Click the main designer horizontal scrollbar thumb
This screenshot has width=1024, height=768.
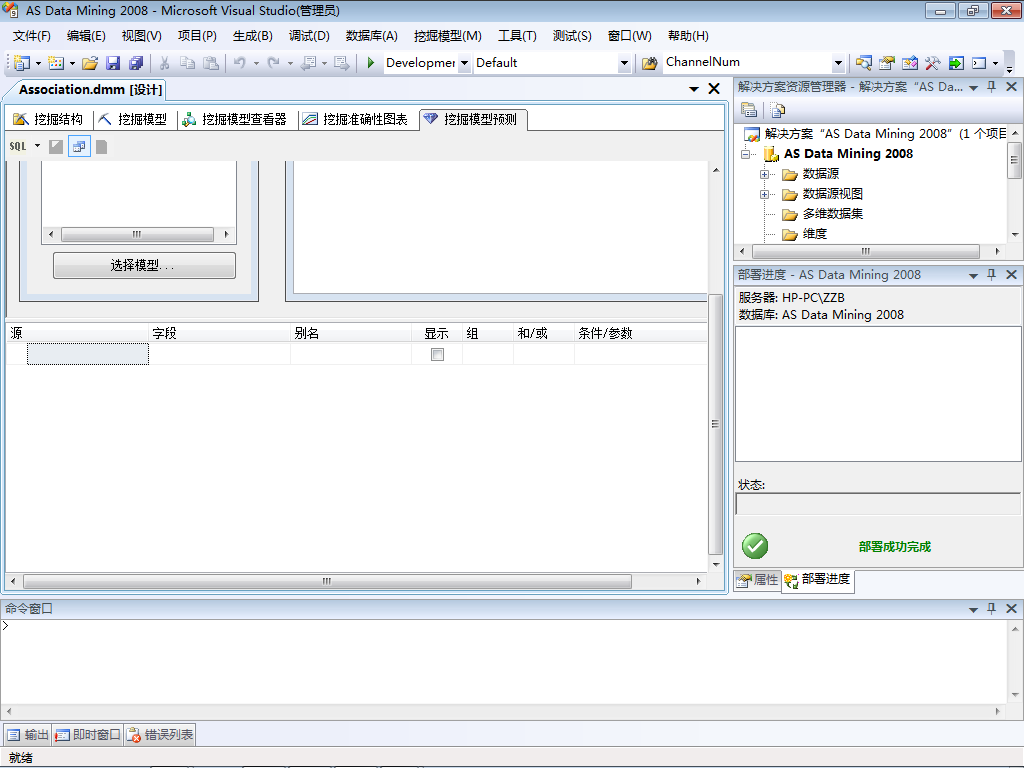click(327, 581)
